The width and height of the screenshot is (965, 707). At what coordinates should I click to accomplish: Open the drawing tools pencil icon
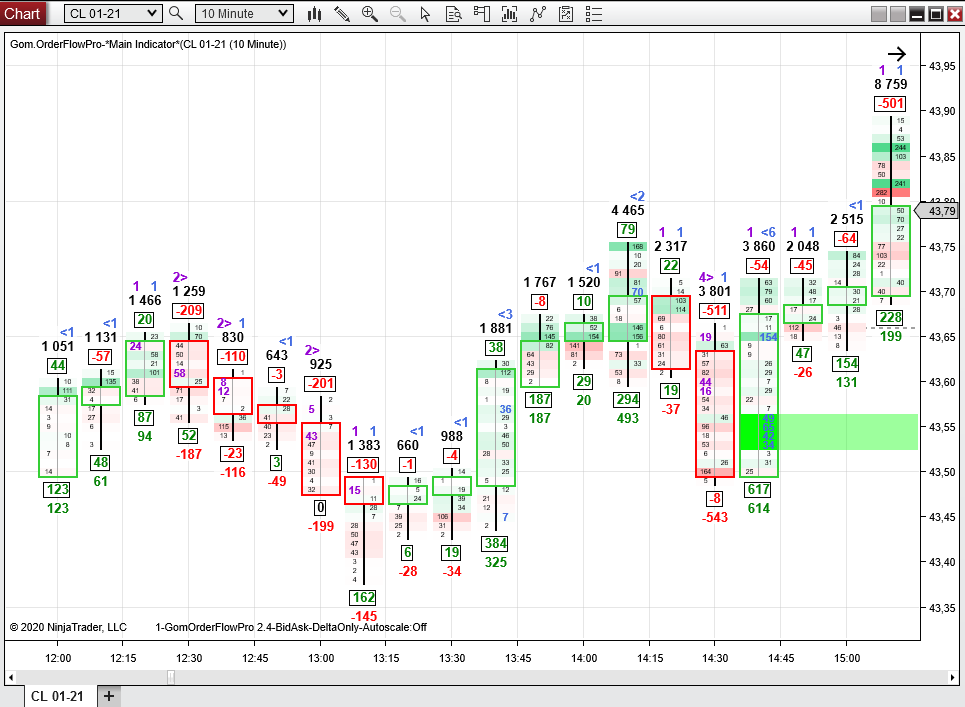point(342,14)
